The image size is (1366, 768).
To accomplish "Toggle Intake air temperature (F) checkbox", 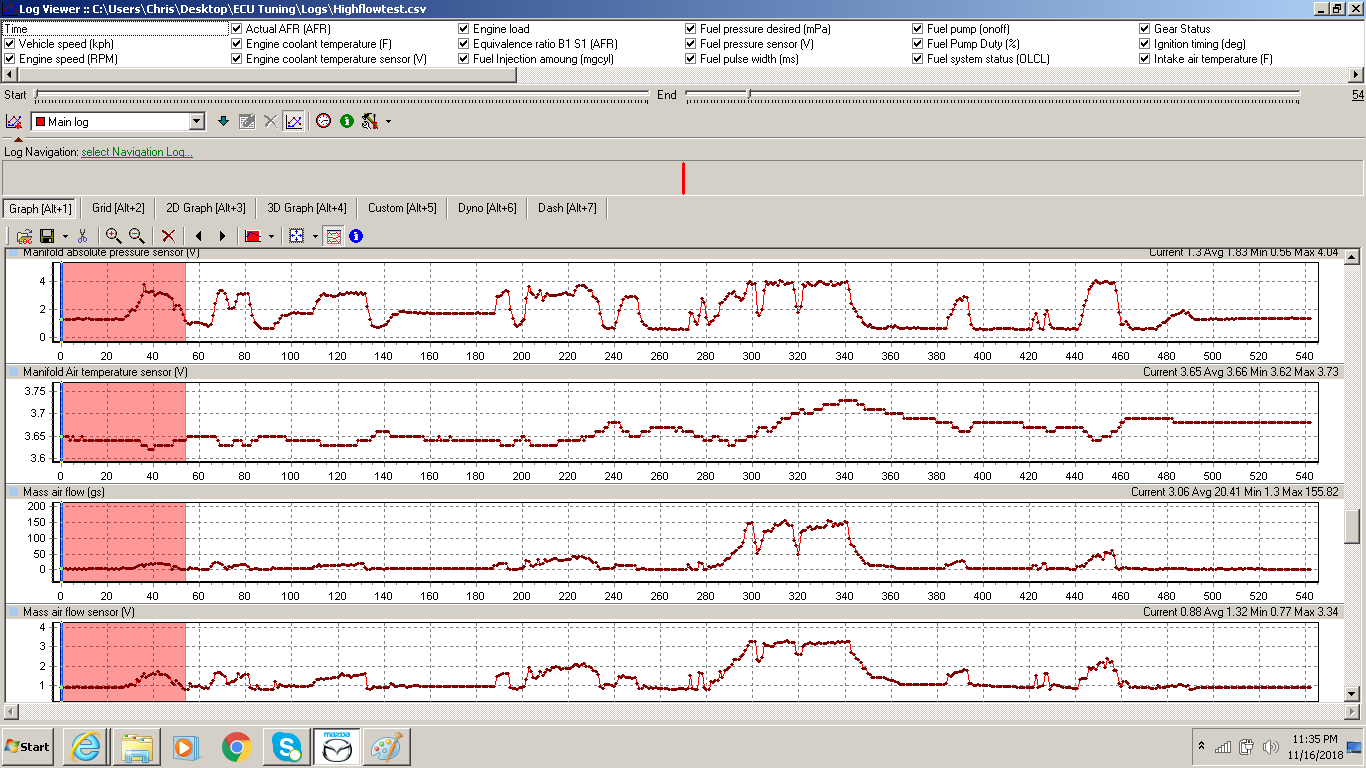I will (x=1145, y=59).
